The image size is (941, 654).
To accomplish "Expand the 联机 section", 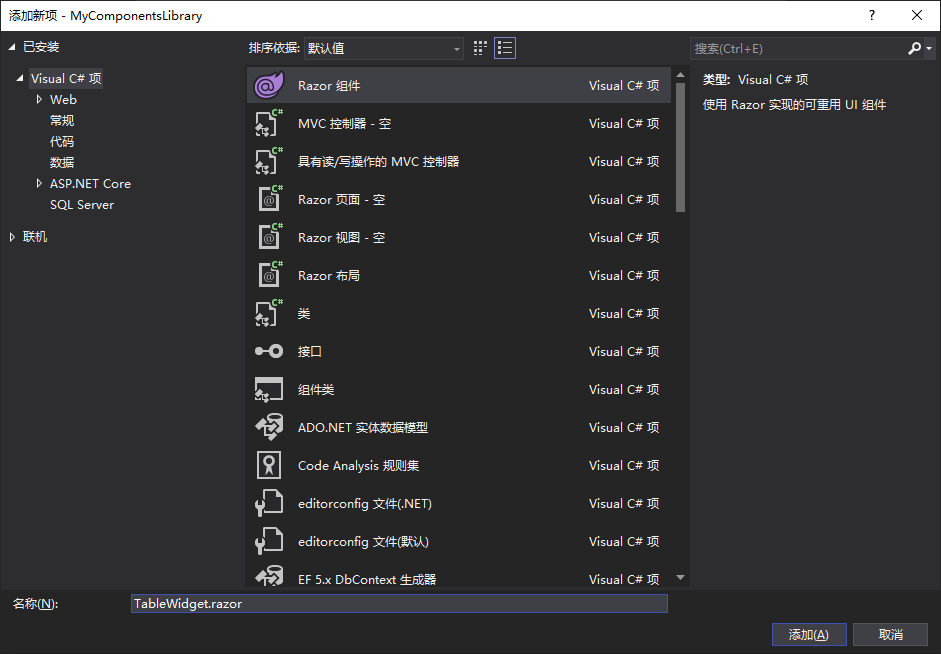I will [x=12, y=237].
